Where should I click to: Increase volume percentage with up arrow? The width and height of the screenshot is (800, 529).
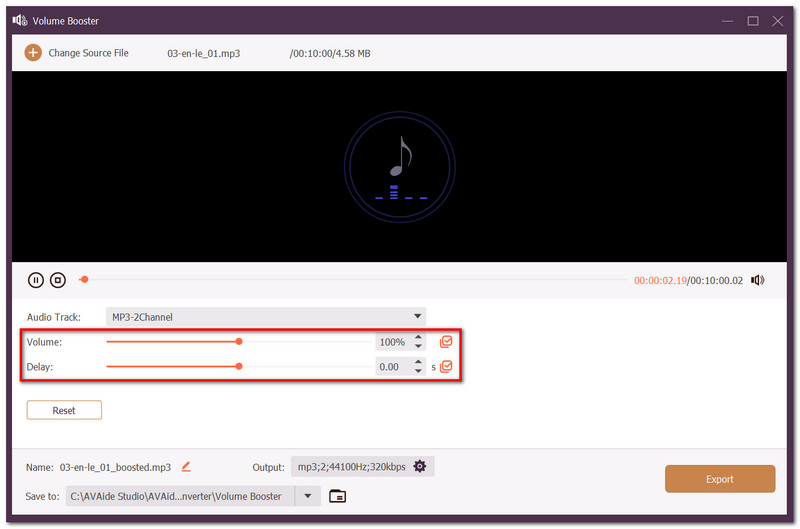(418, 337)
